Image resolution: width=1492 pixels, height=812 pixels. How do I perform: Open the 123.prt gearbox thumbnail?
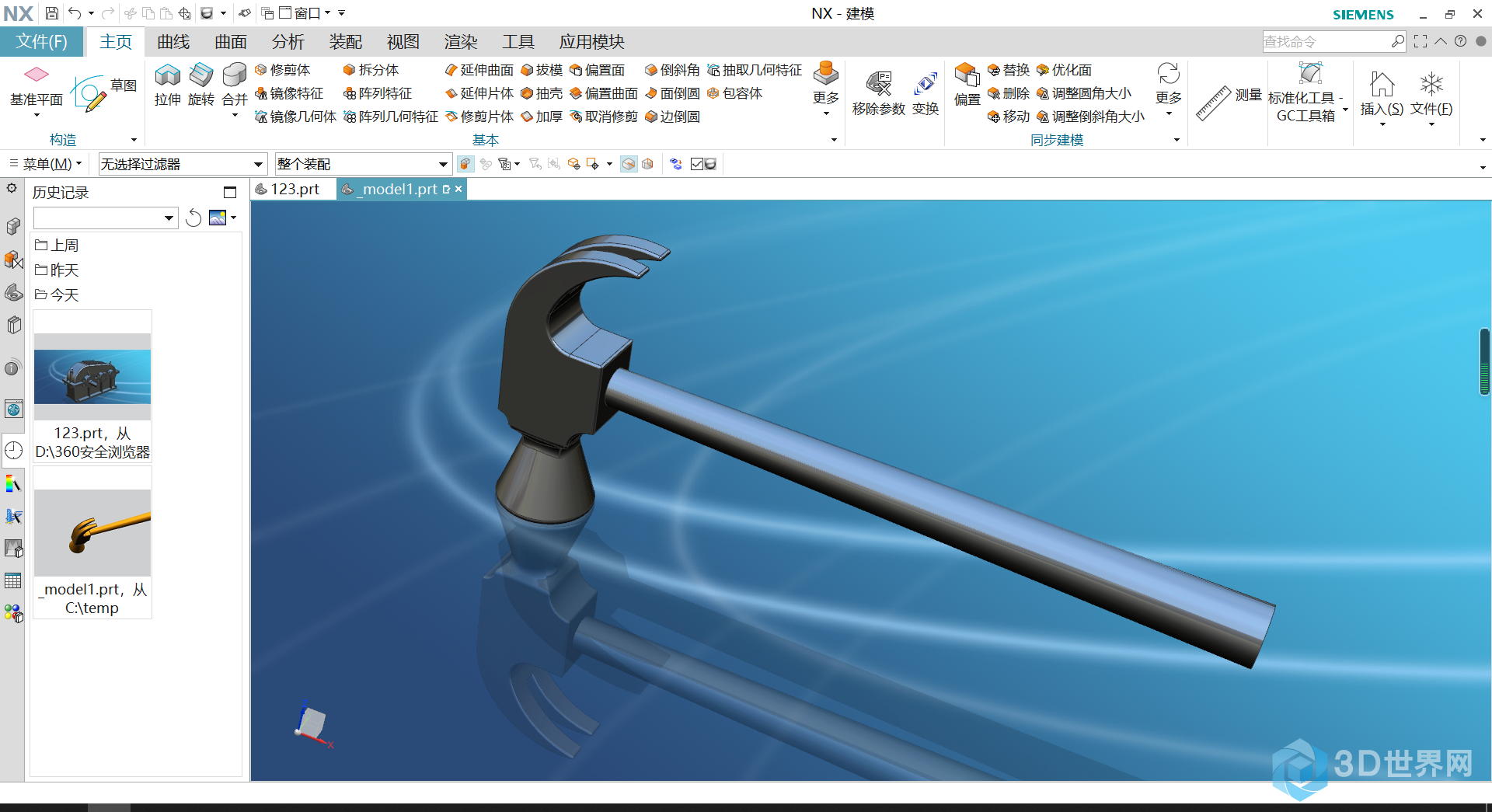tap(92, 377)
